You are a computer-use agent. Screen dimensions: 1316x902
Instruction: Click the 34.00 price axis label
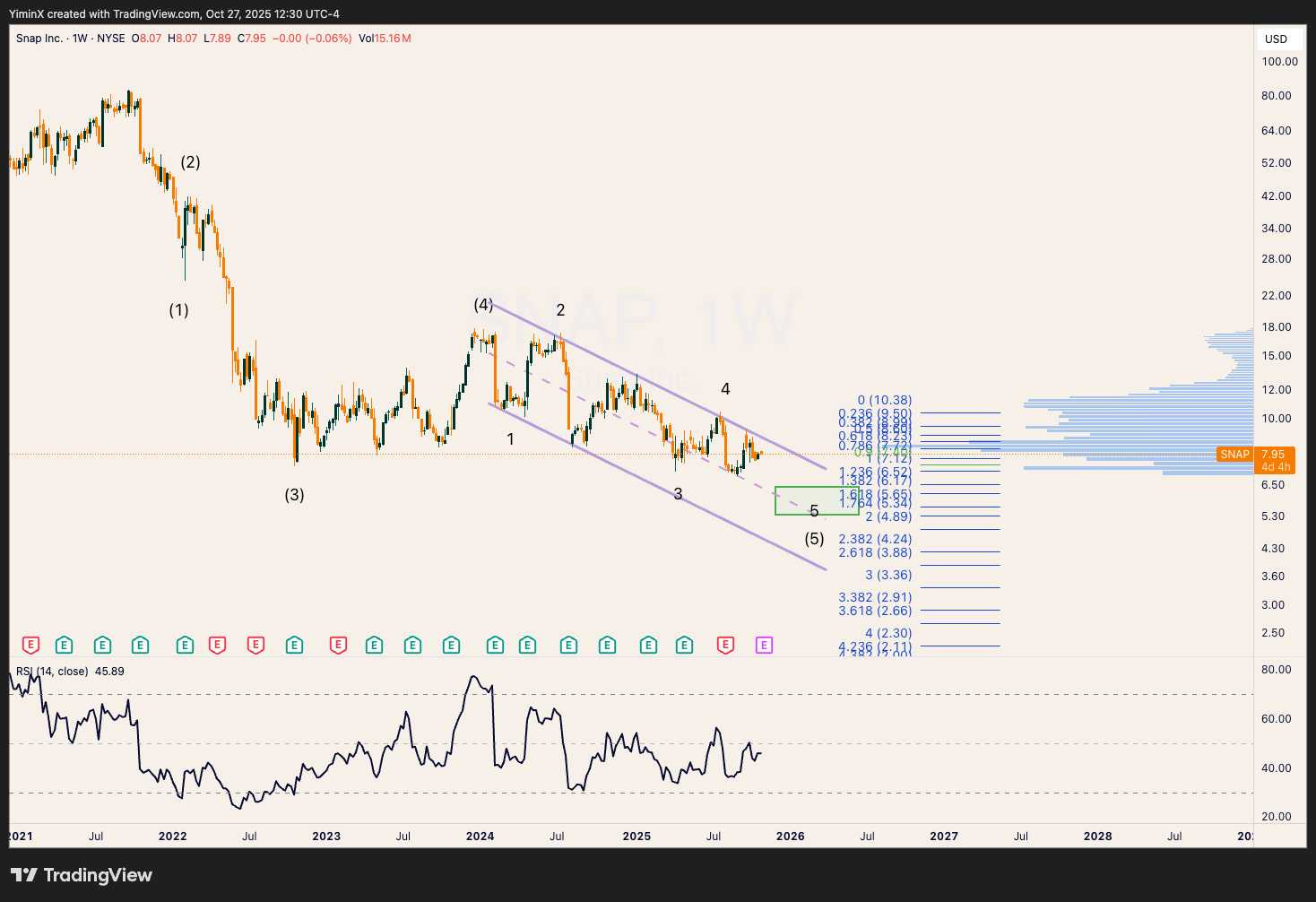coord(1277,229)
